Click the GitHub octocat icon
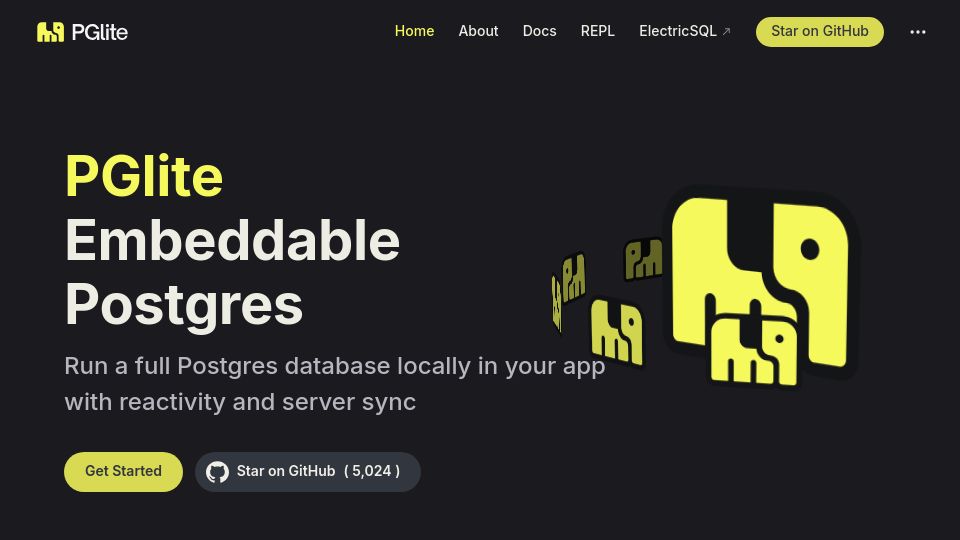Image resolution: width=960 pixels, height=540 pixels. point(217,471)
